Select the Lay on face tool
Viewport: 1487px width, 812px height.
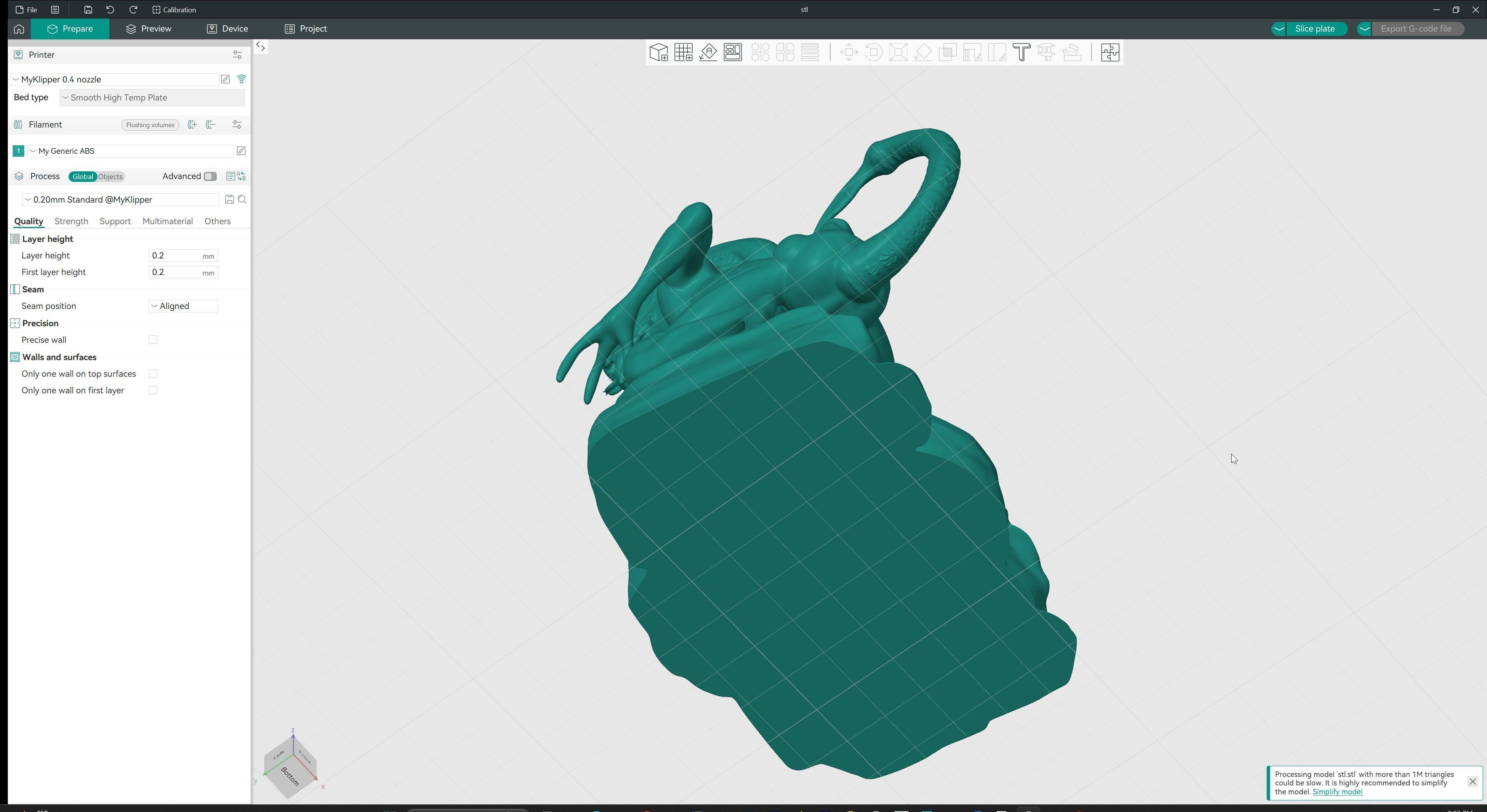click(x=924, y=52)
